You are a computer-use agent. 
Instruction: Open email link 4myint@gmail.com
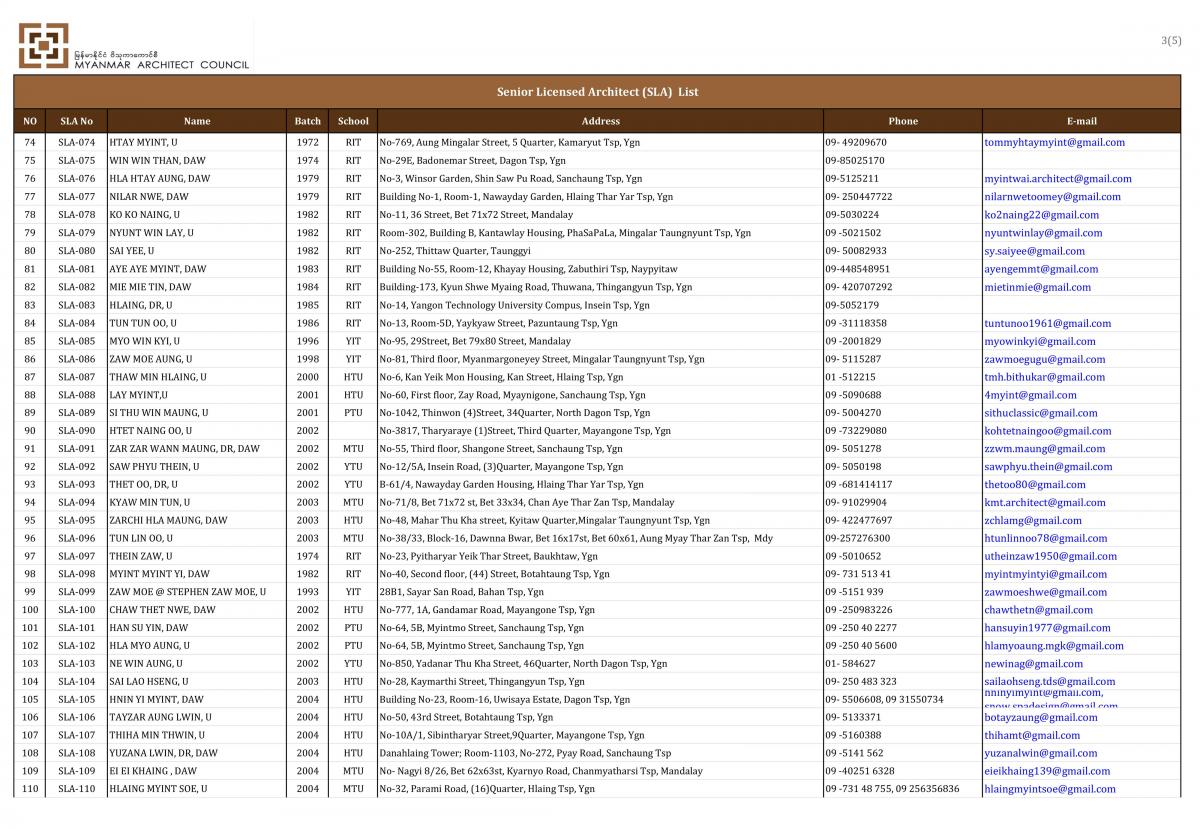point(1030,395)
